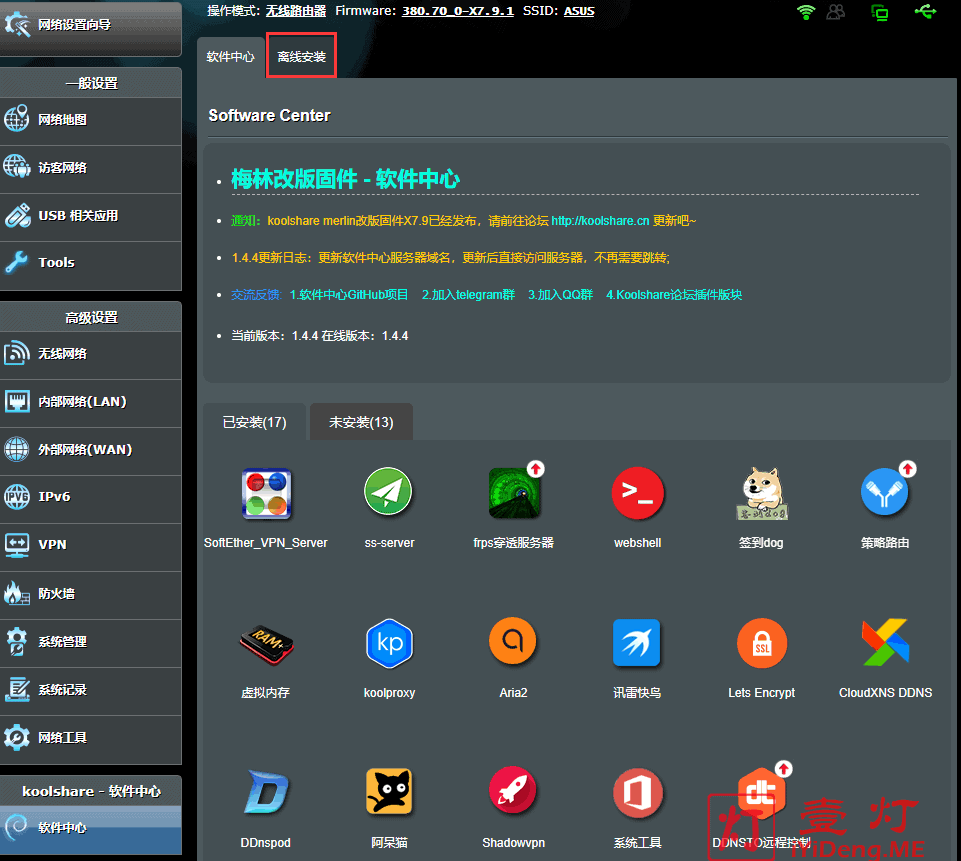Click the update badge on frps穿透服务器
Viewport: 961px width, 861px height.
tap(536, 469)
